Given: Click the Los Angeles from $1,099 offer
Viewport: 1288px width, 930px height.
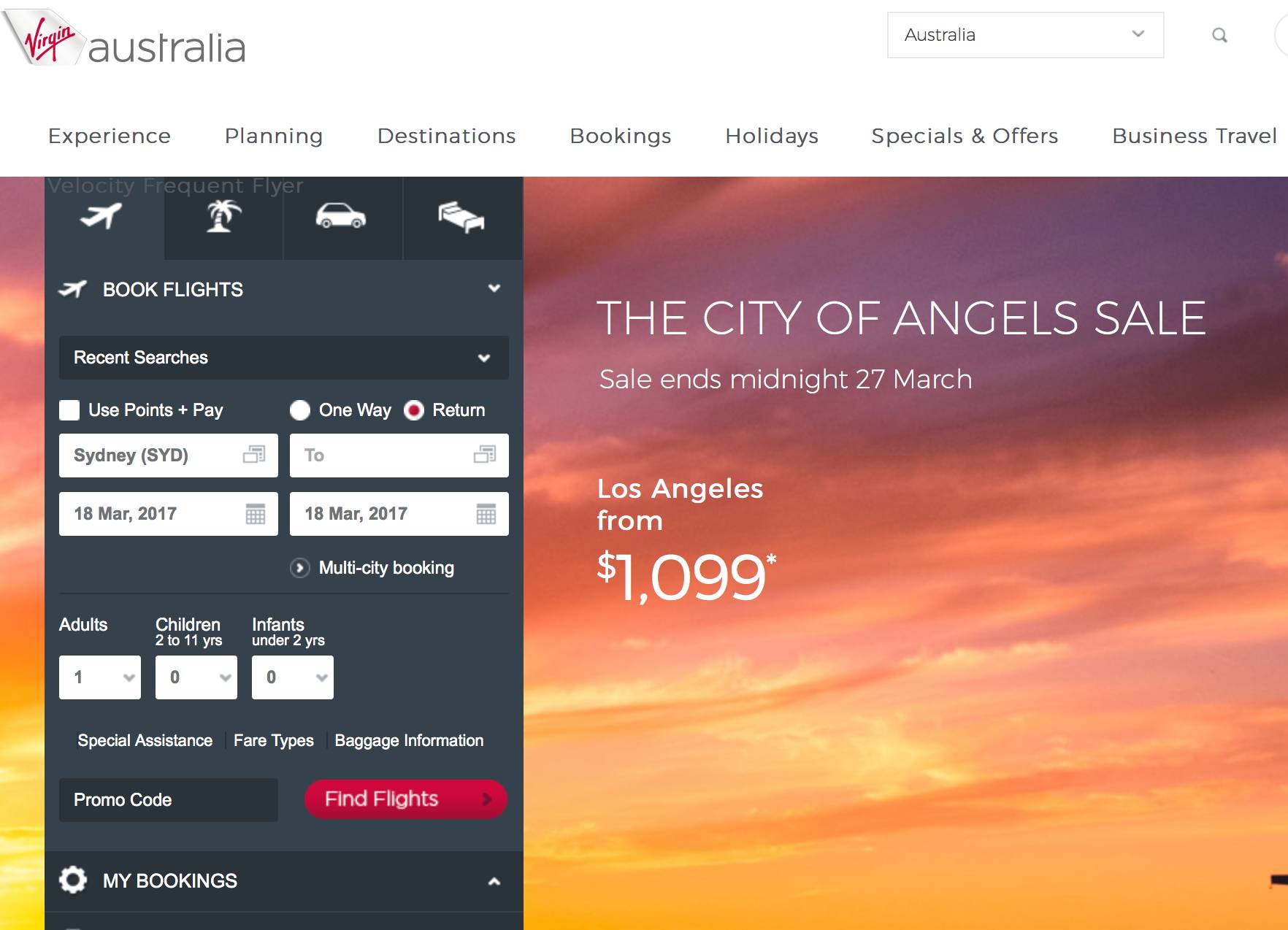Looking at the screenshot, I should (686, 540).
